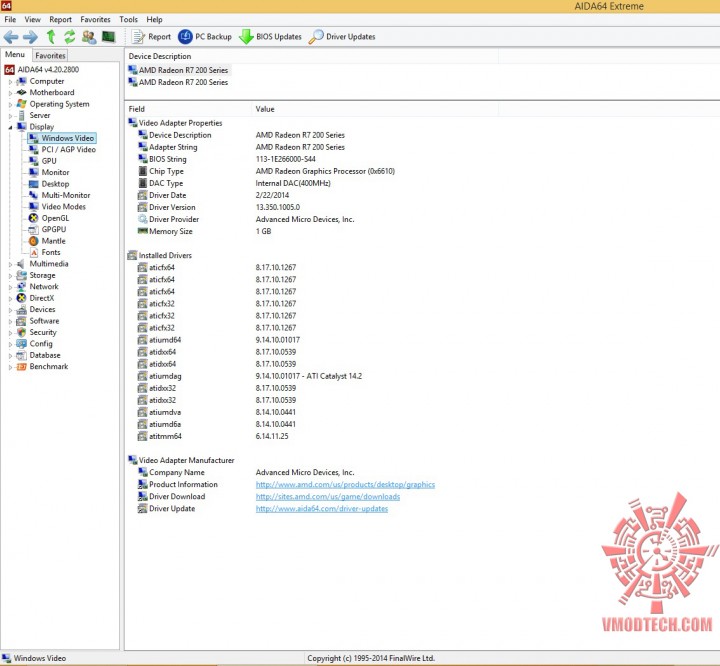720x666 pixels.
Task: Open the View menu
Action: [33, 19]
